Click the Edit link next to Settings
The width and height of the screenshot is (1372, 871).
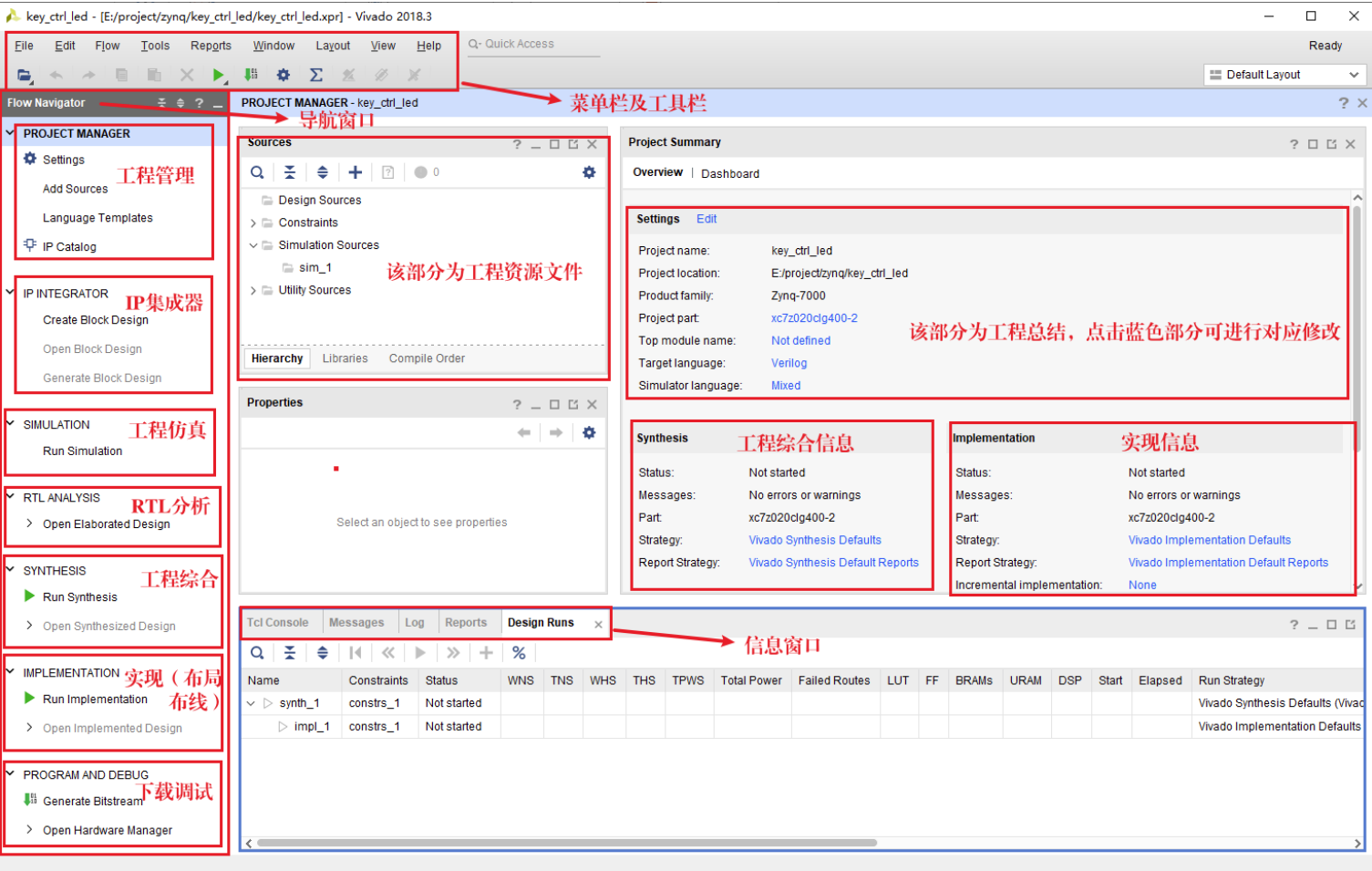pos(707,219)
